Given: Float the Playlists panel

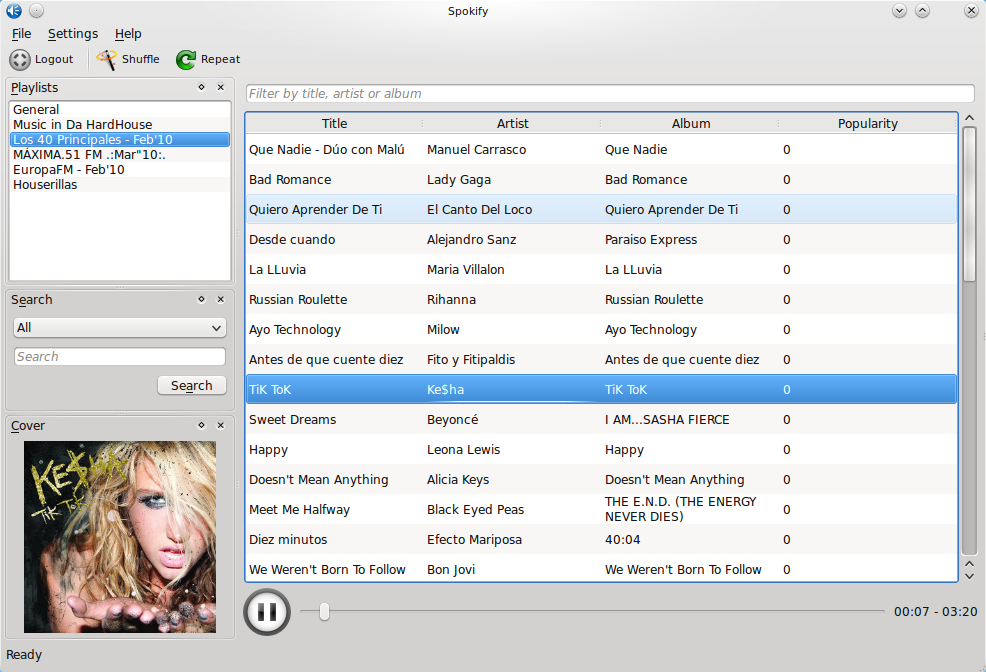Looking at the screenshot, I should (201, 88).
